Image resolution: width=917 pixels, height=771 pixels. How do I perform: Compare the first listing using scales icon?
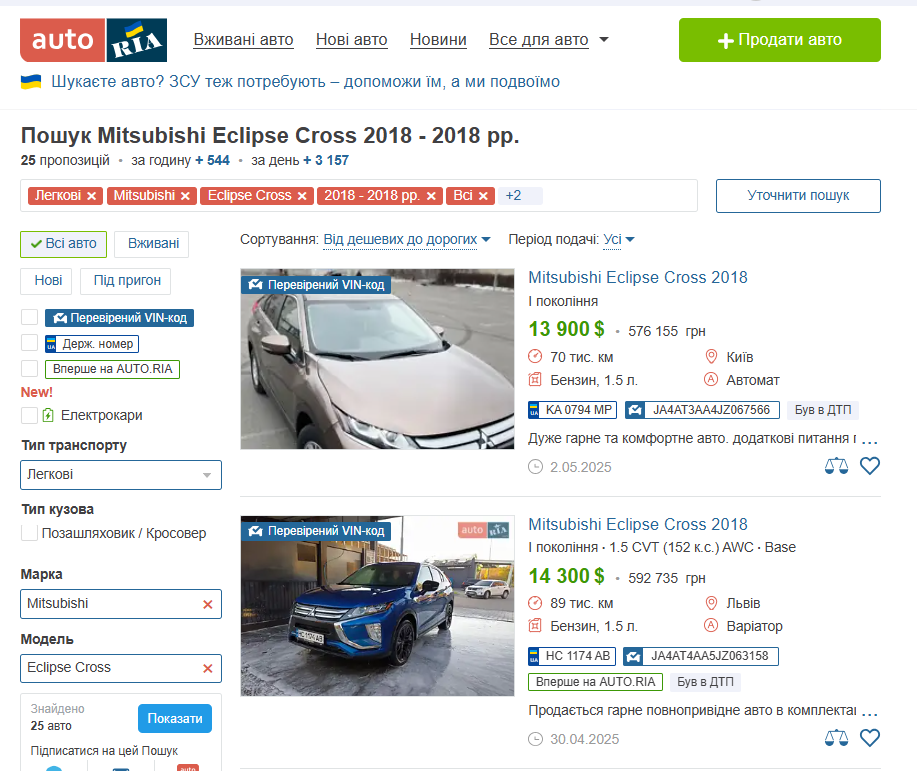click(x=836, y=466)
